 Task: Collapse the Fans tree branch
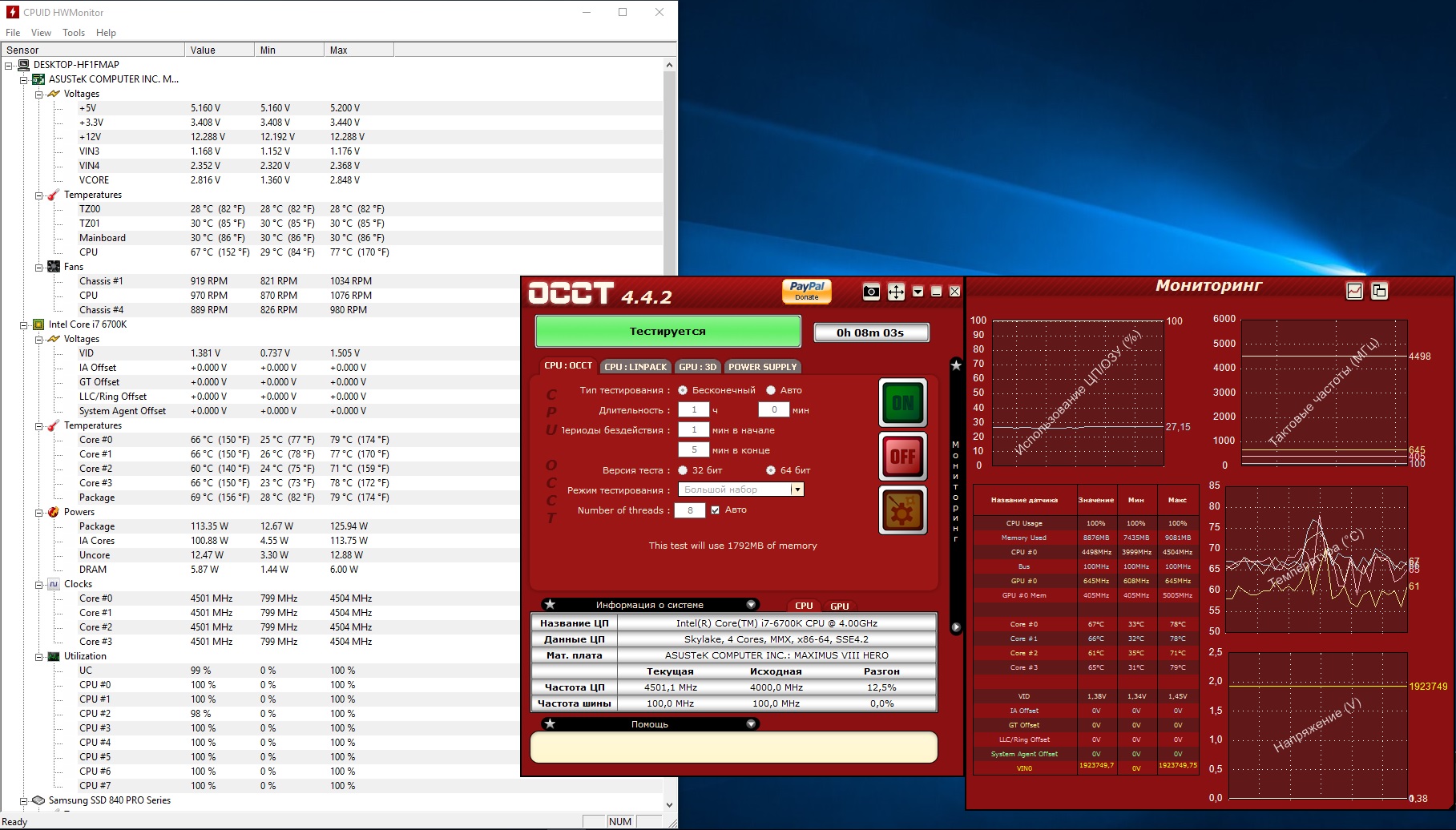tap(38, 267)
